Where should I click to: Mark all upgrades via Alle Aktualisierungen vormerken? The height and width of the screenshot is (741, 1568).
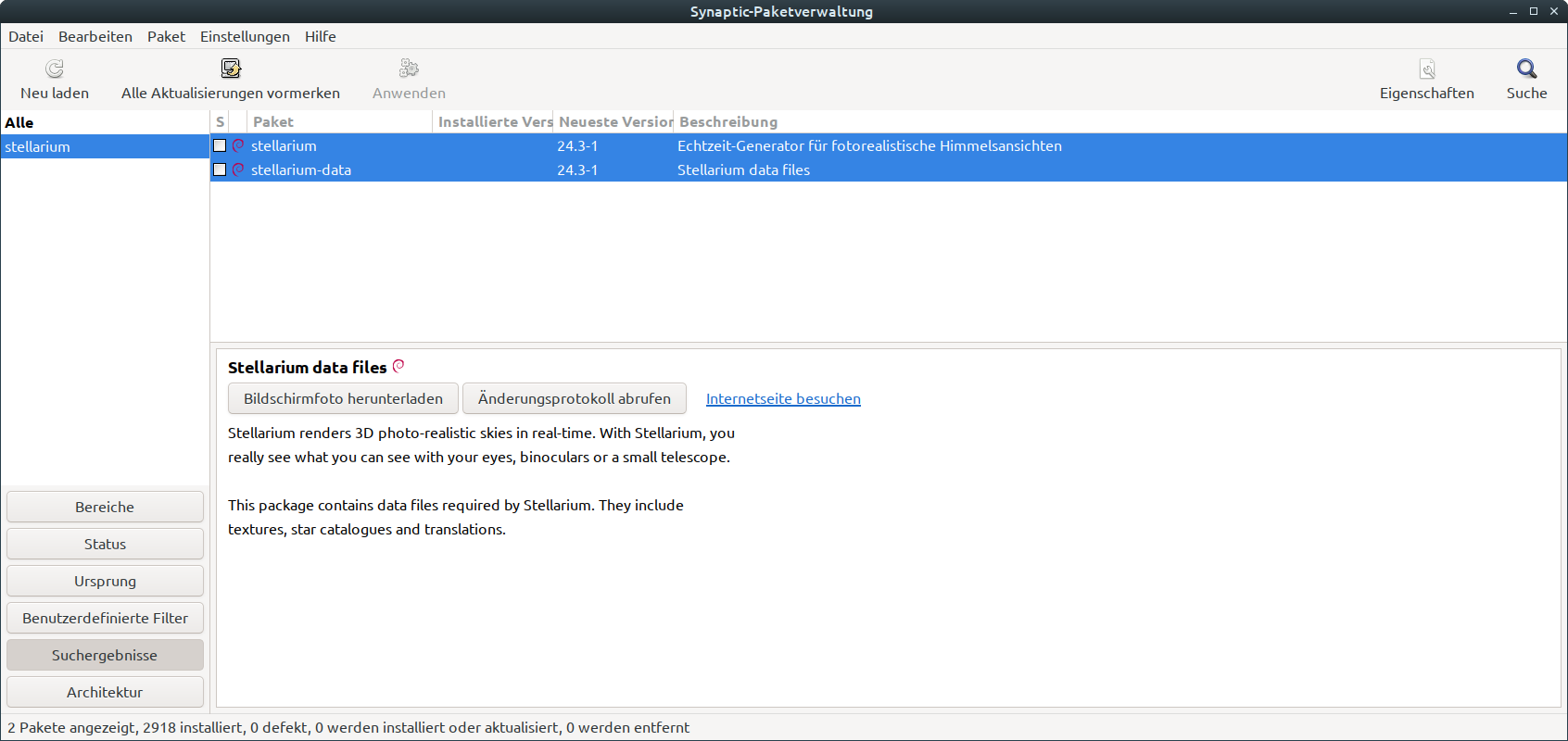[x=231, y=80]
